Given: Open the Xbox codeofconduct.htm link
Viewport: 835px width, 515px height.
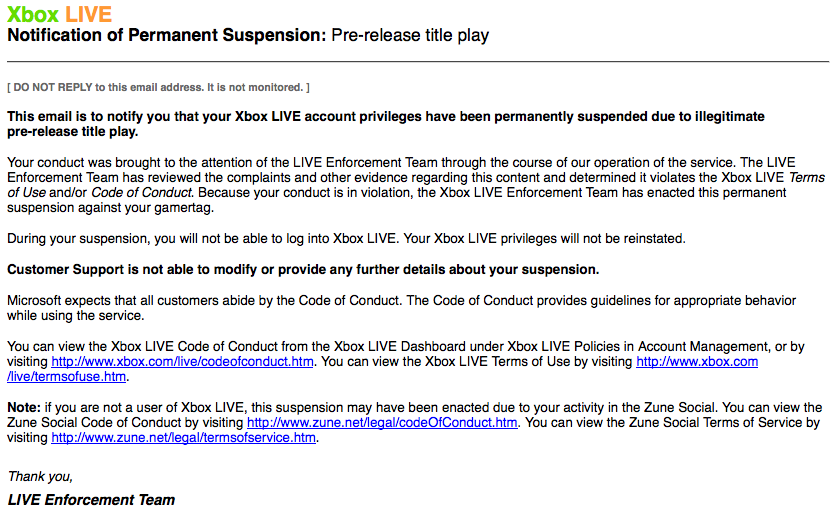Looking at the screenshot, I should coord(183,362).
